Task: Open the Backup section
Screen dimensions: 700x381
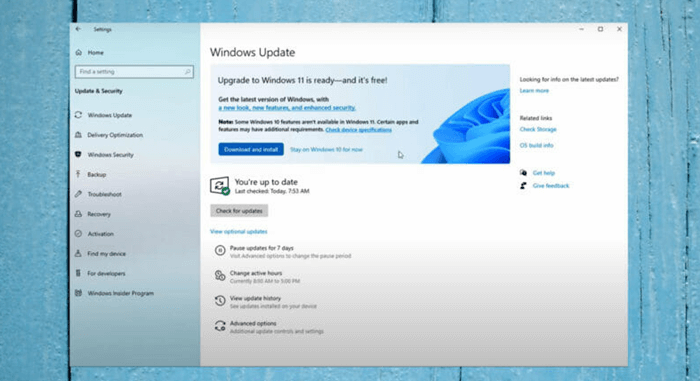Action: 97,174
